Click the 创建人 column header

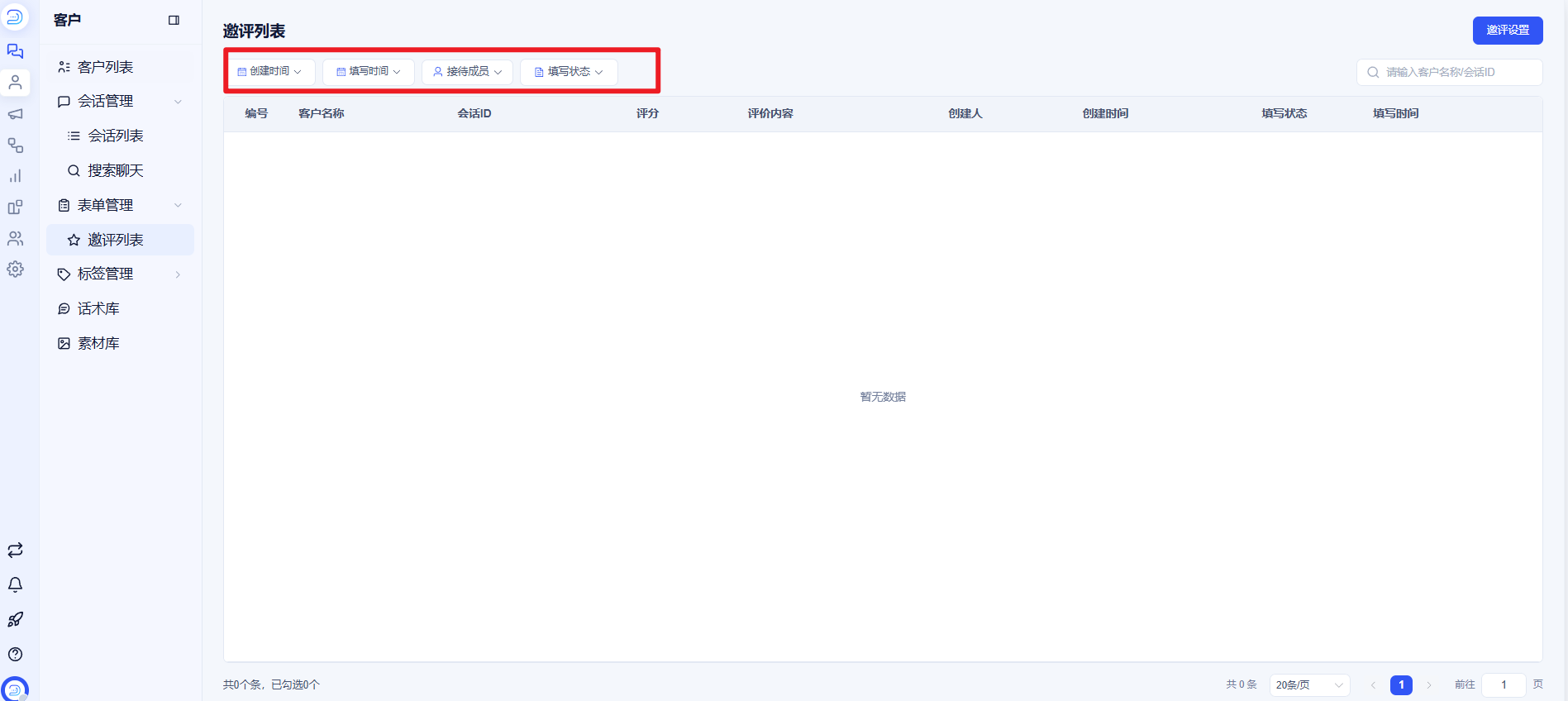[965, 113]
